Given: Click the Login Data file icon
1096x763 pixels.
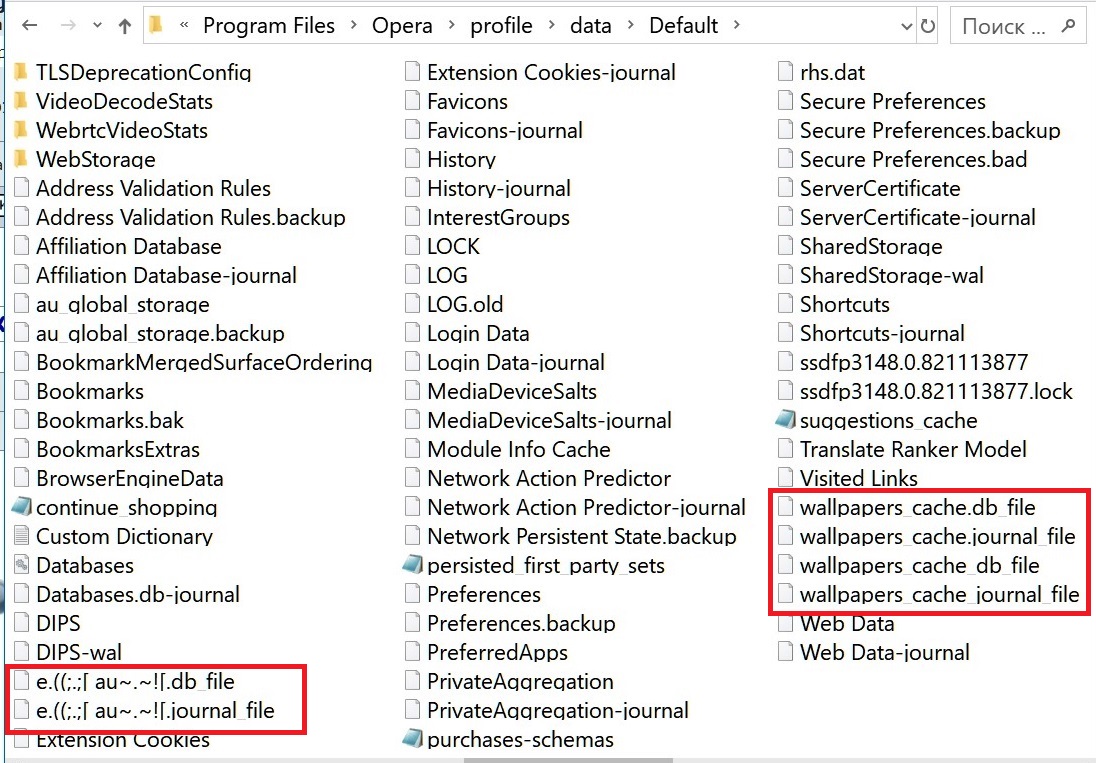Looking at the screenshot, I should pos(412,333).
